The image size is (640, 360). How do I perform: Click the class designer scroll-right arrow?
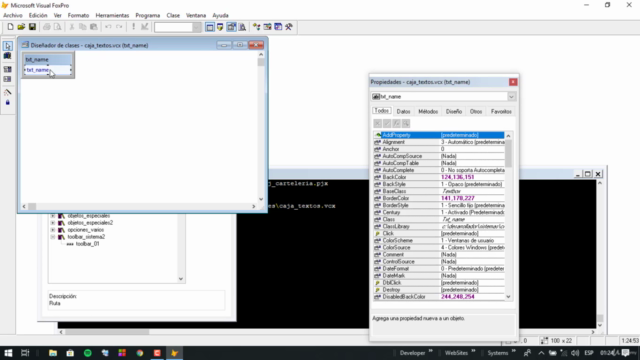[253, 207]
